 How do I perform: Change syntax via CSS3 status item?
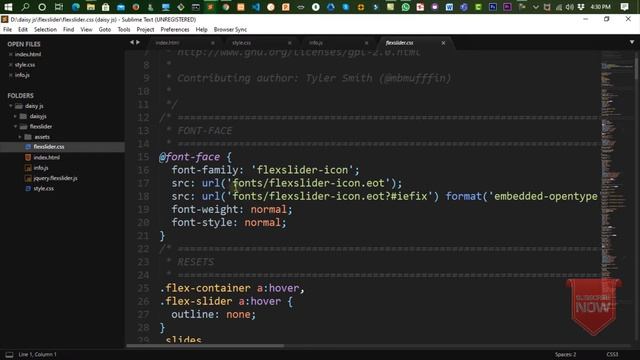[612, 354]
